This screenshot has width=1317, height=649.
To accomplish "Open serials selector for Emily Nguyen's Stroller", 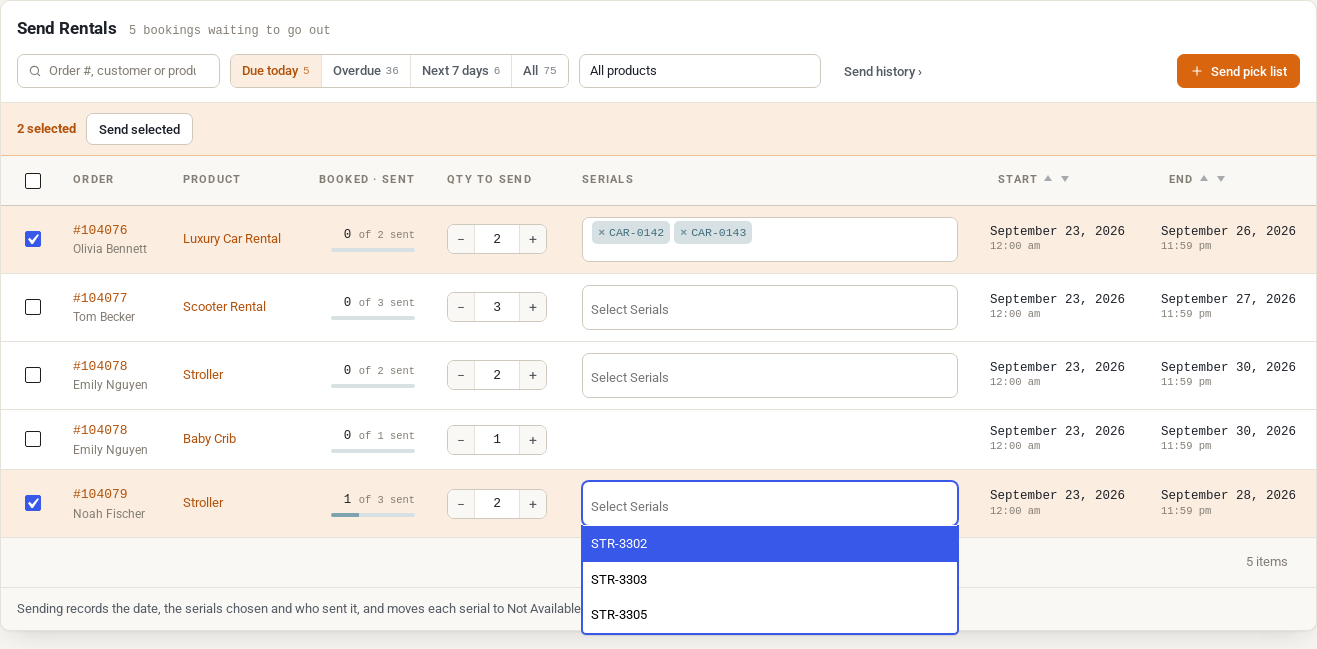I will pos(770,376).
